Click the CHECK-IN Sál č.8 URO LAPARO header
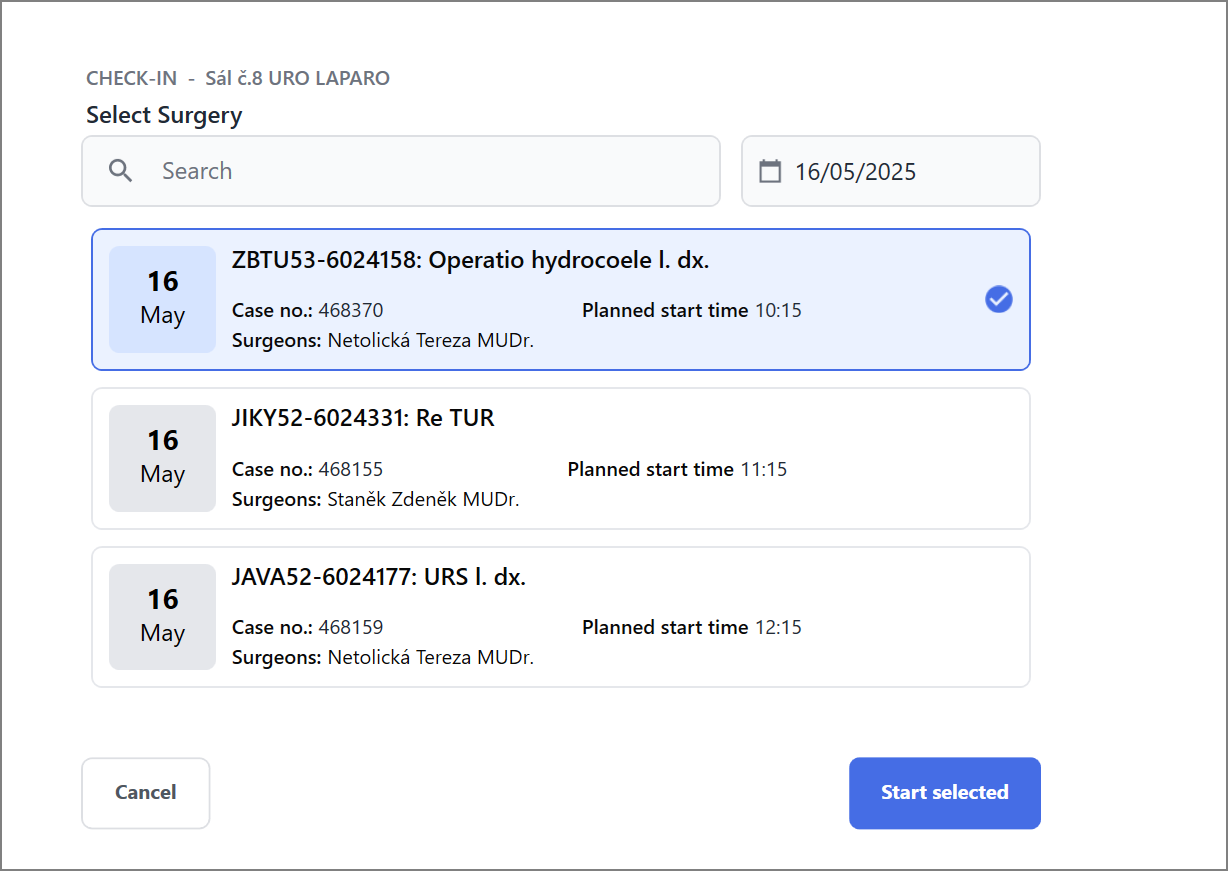The width and height of the screenshot is (1228, 871). (238, 78)
